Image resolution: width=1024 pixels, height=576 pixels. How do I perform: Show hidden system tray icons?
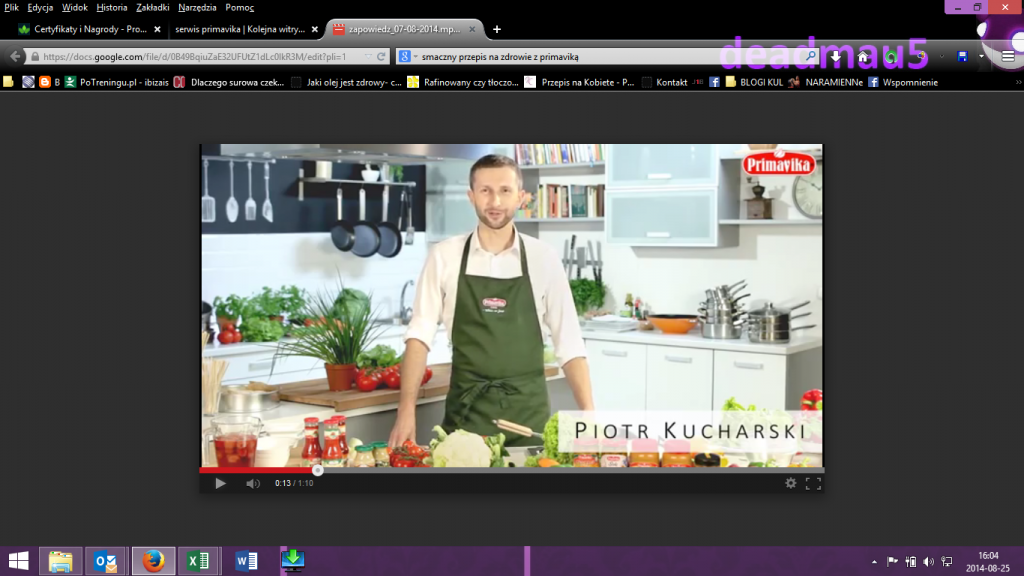875,562
